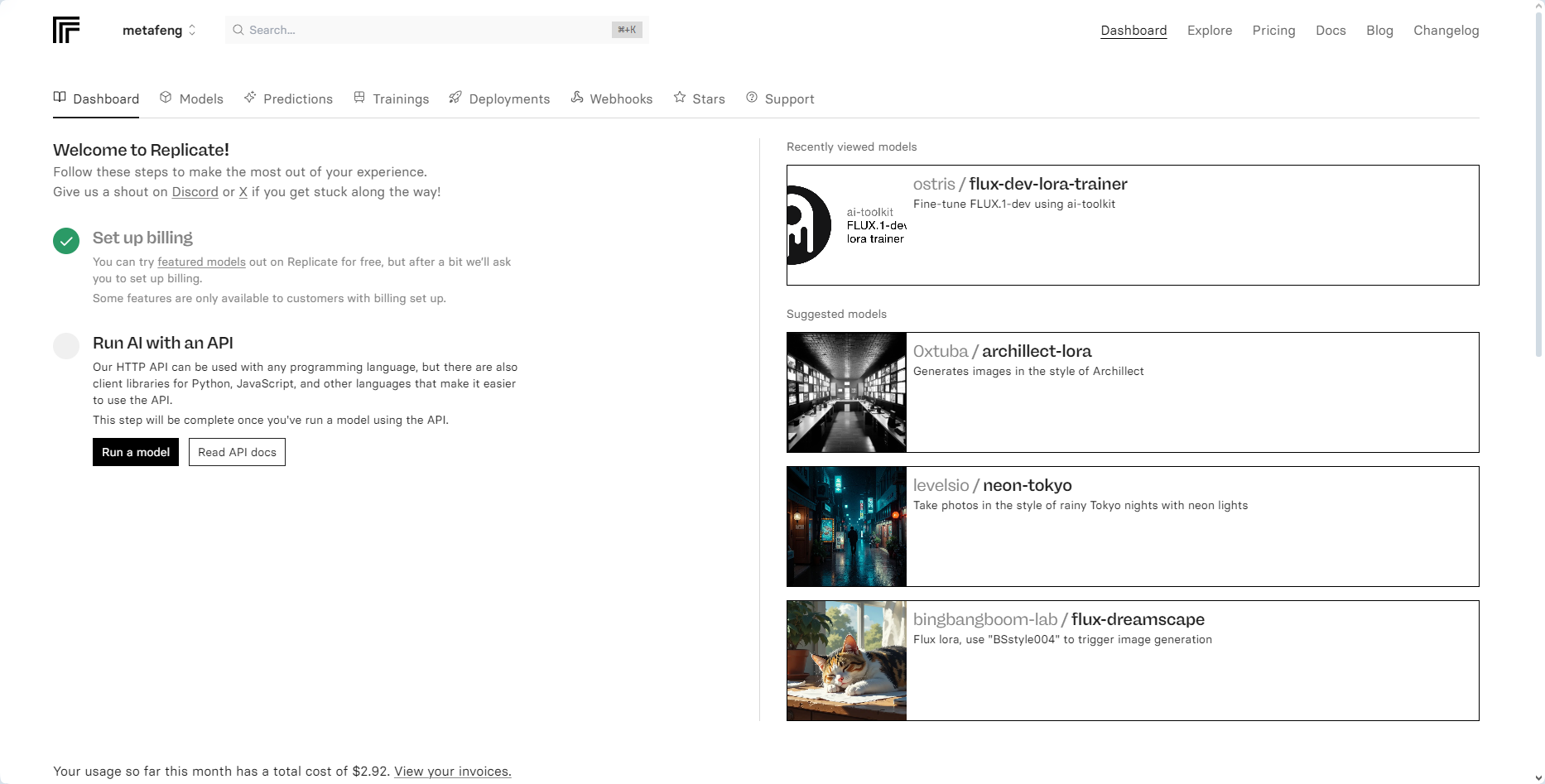Click the Read API docs button

[237, 452]
